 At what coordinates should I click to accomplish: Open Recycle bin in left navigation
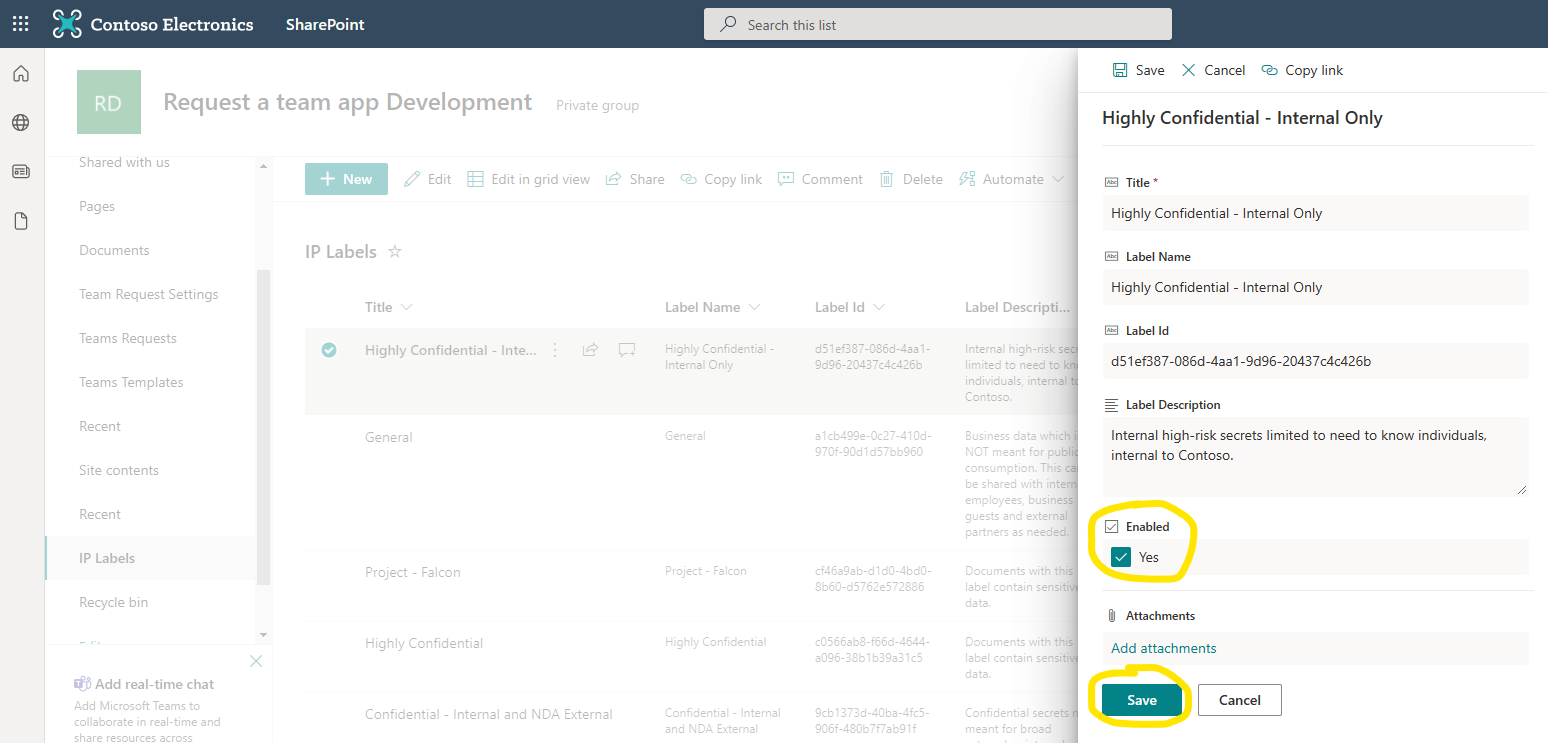(114, 602)
